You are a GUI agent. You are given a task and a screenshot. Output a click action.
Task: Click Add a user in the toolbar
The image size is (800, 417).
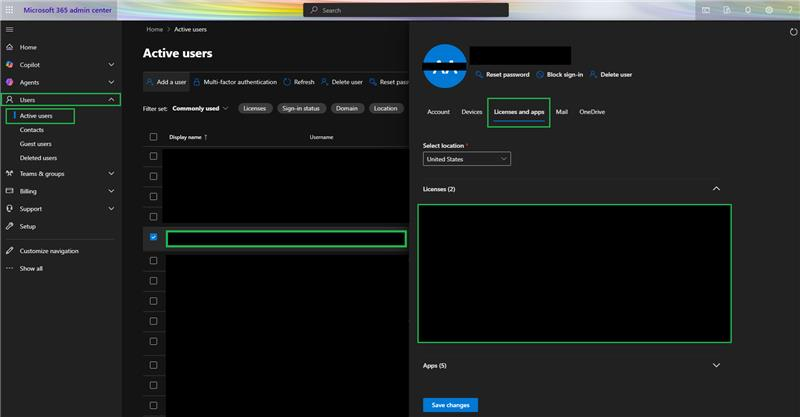point(166,82)
